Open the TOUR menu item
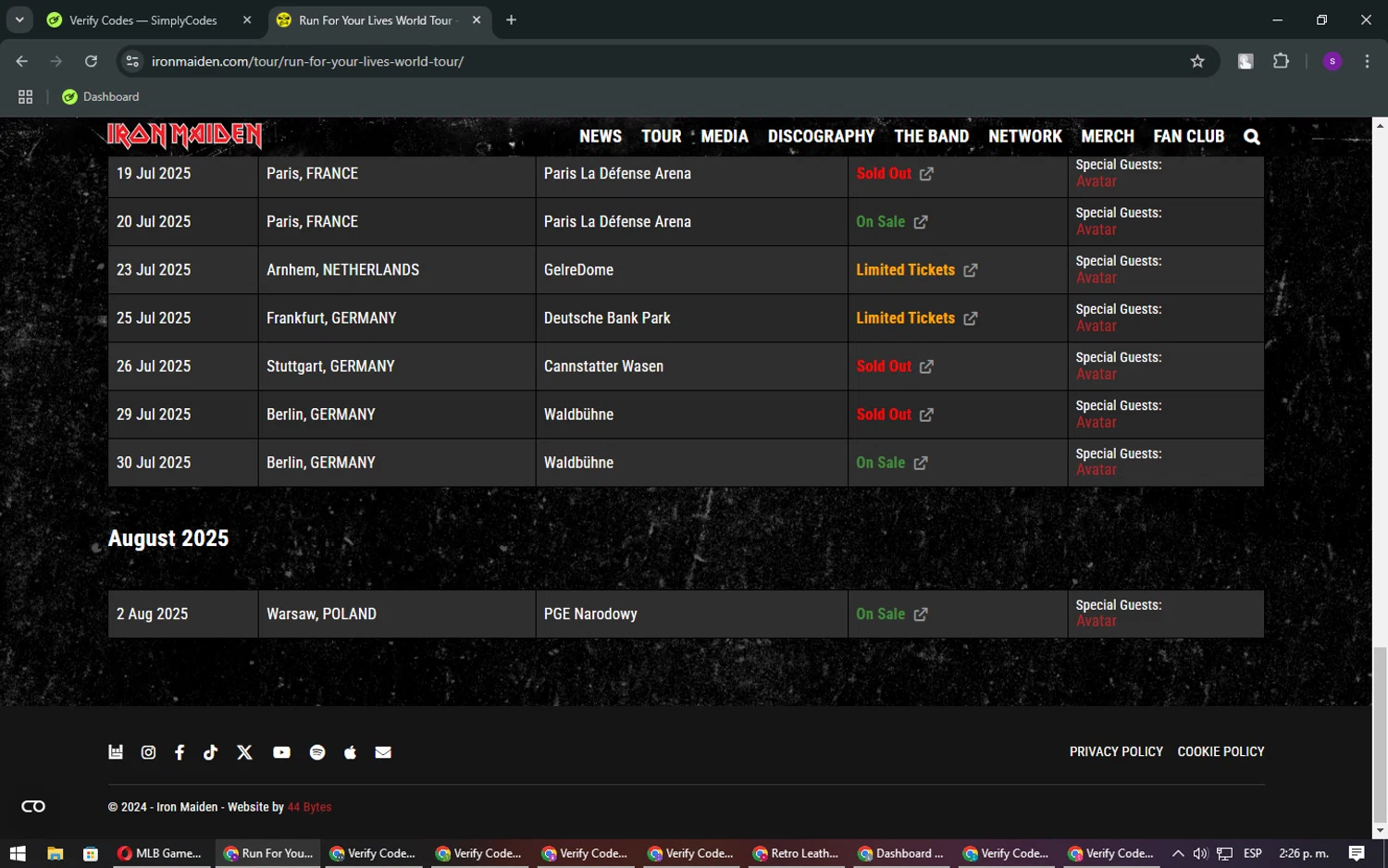This screenshot has width=1388, height=868. [x=662, y=136]
